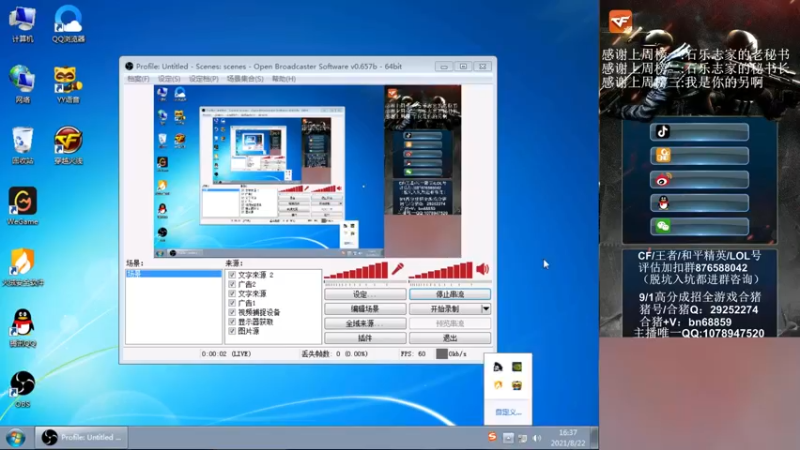800x450 pixels.
Task: Launch 穿越火线 CF desktop shortcut
Action: 68,145
